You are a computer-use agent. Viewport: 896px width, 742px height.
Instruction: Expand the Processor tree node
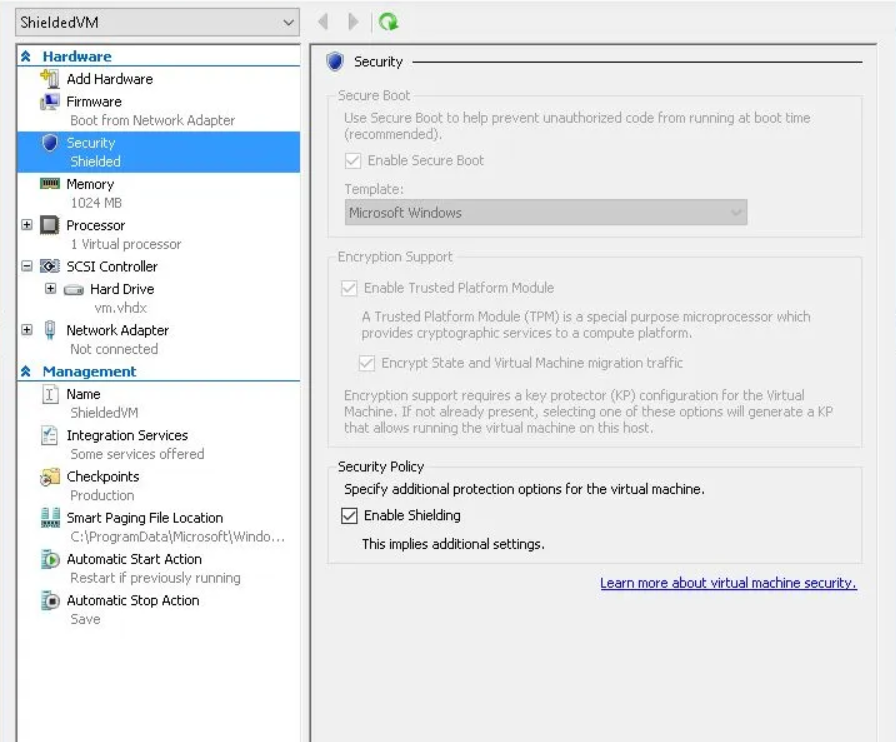click(27, 226)
